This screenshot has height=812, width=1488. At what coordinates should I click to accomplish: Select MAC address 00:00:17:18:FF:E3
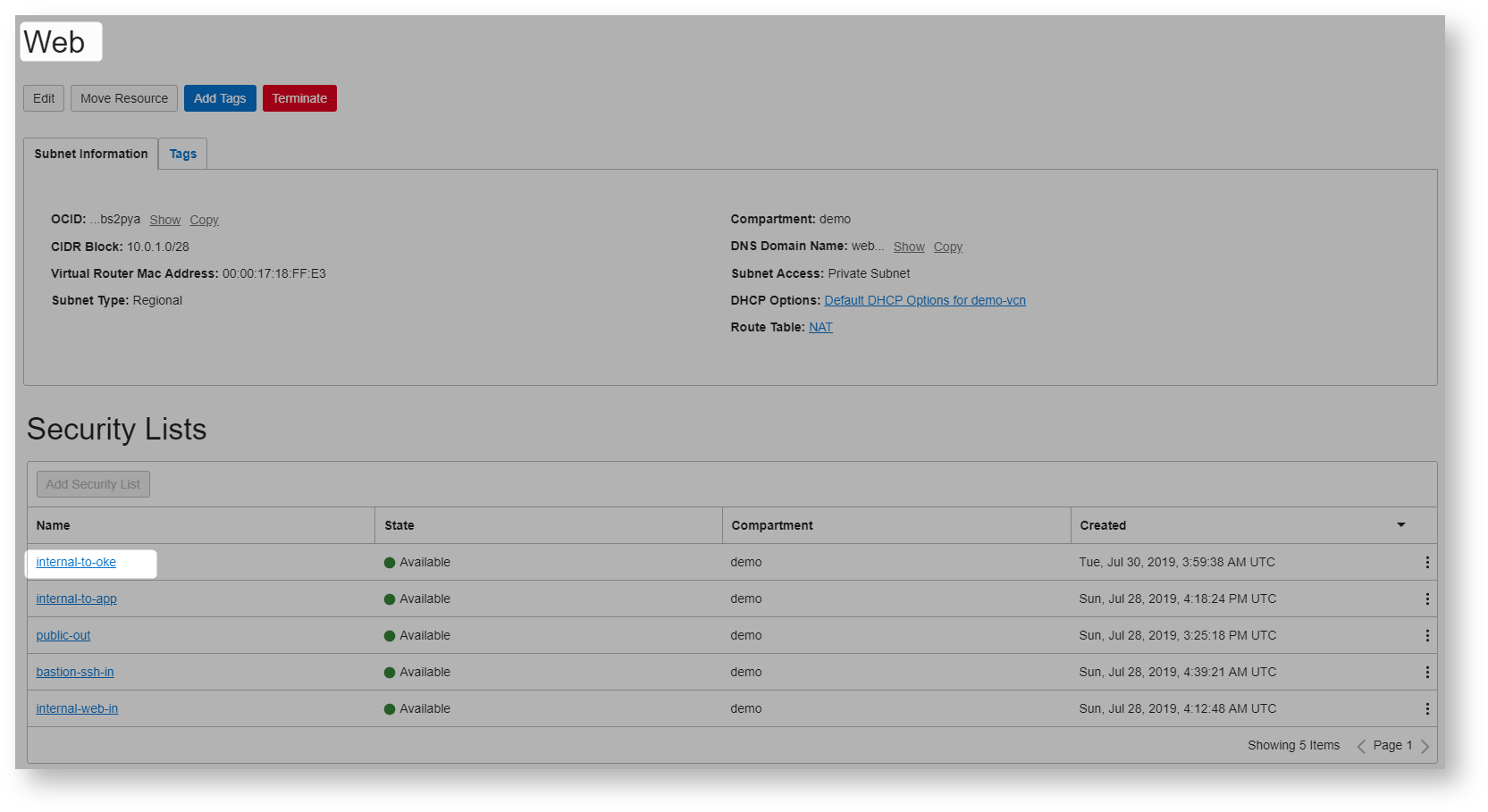point(274,273)
